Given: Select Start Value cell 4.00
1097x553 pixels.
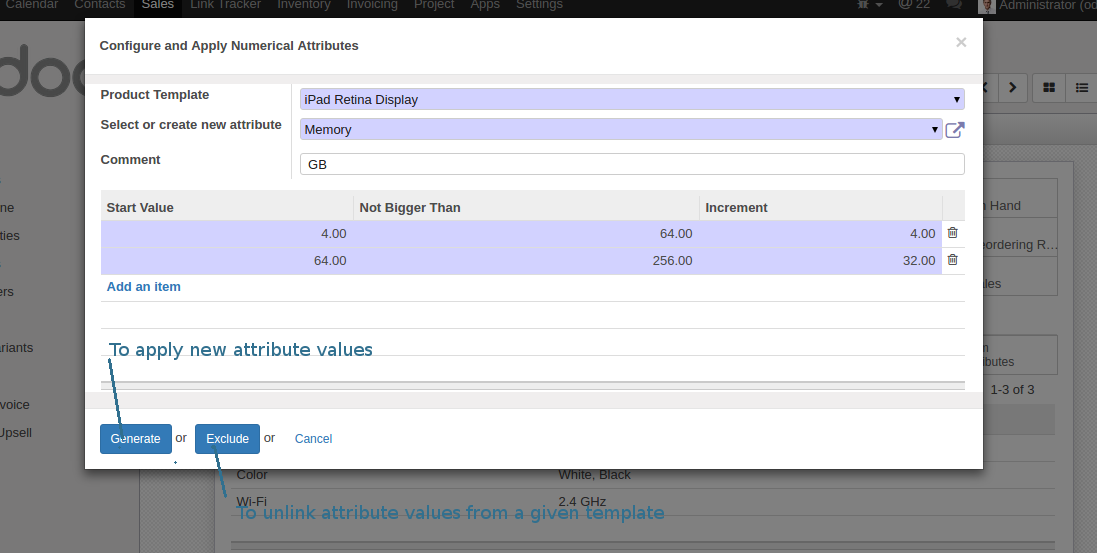Looking at the screenshot, I should click(227, 234).
